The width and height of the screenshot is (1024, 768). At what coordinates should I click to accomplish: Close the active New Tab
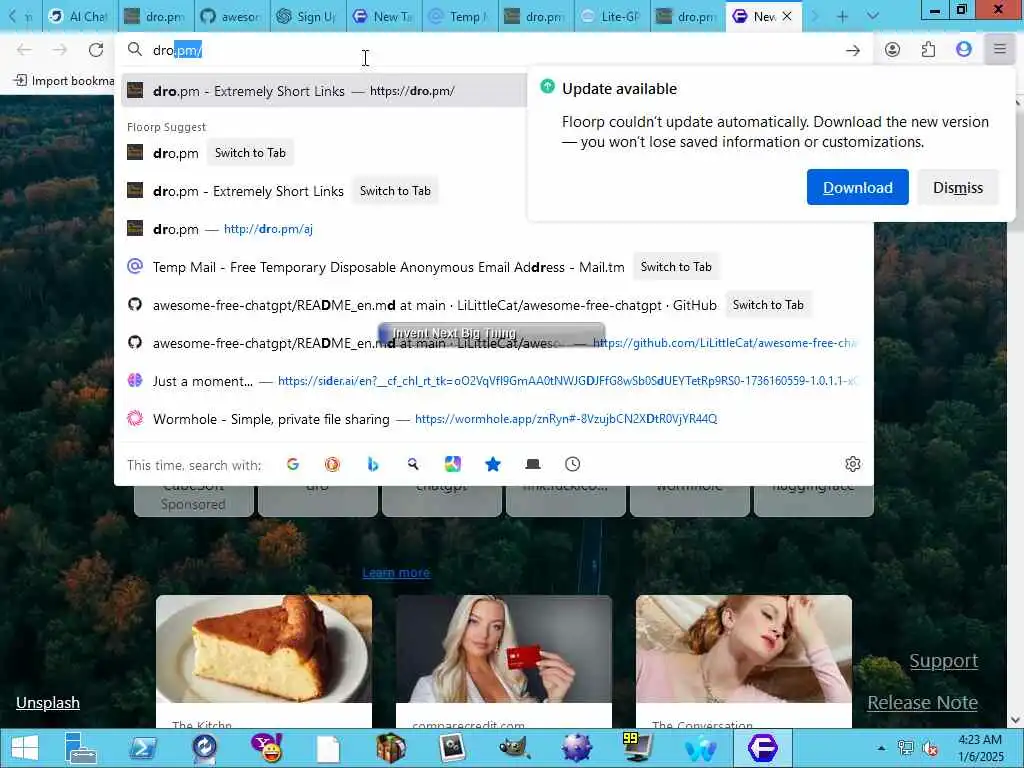(787, 16)
